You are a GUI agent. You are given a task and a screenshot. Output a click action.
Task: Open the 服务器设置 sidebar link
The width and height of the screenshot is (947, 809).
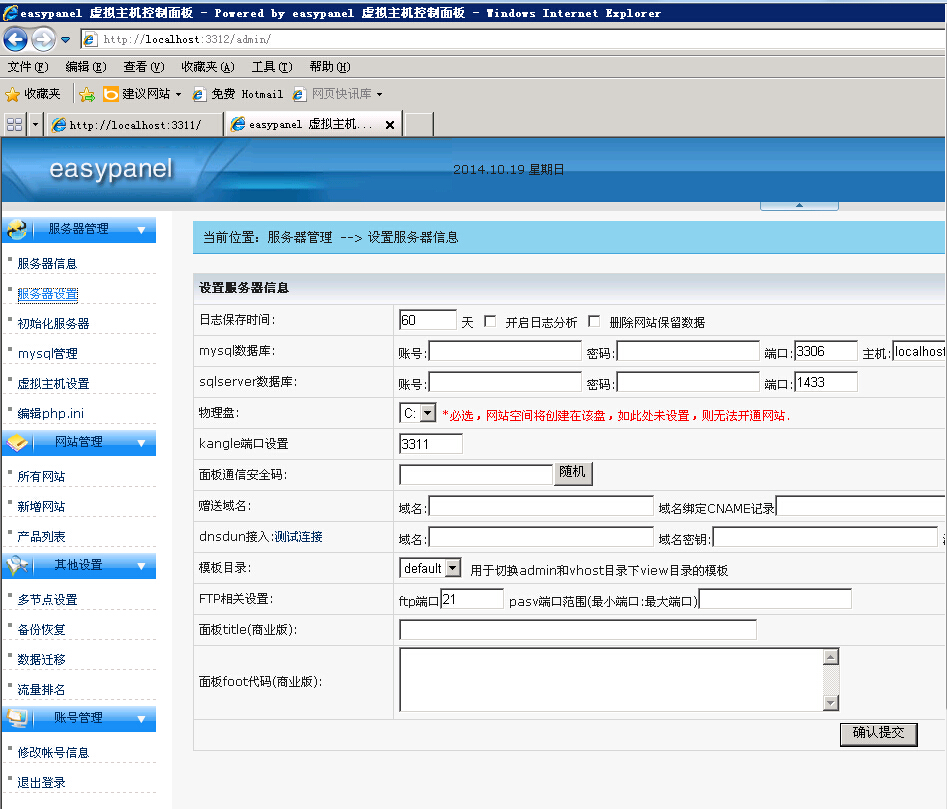48,294
